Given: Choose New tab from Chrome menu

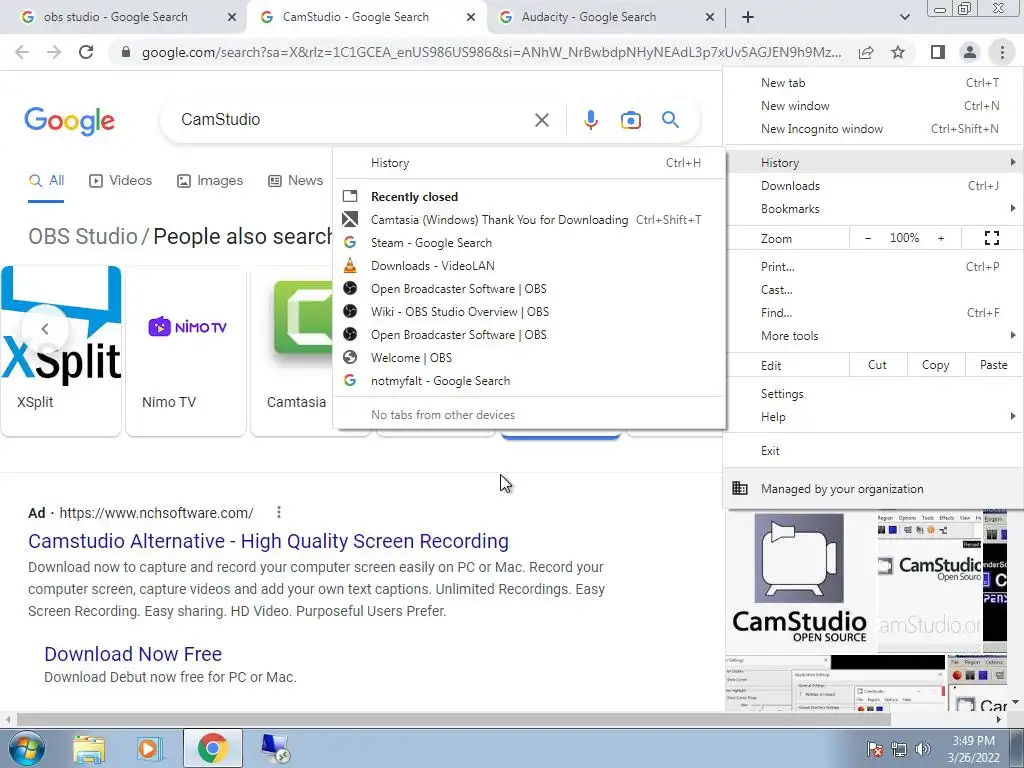Looking at the screenshot, I should [872, 83].
